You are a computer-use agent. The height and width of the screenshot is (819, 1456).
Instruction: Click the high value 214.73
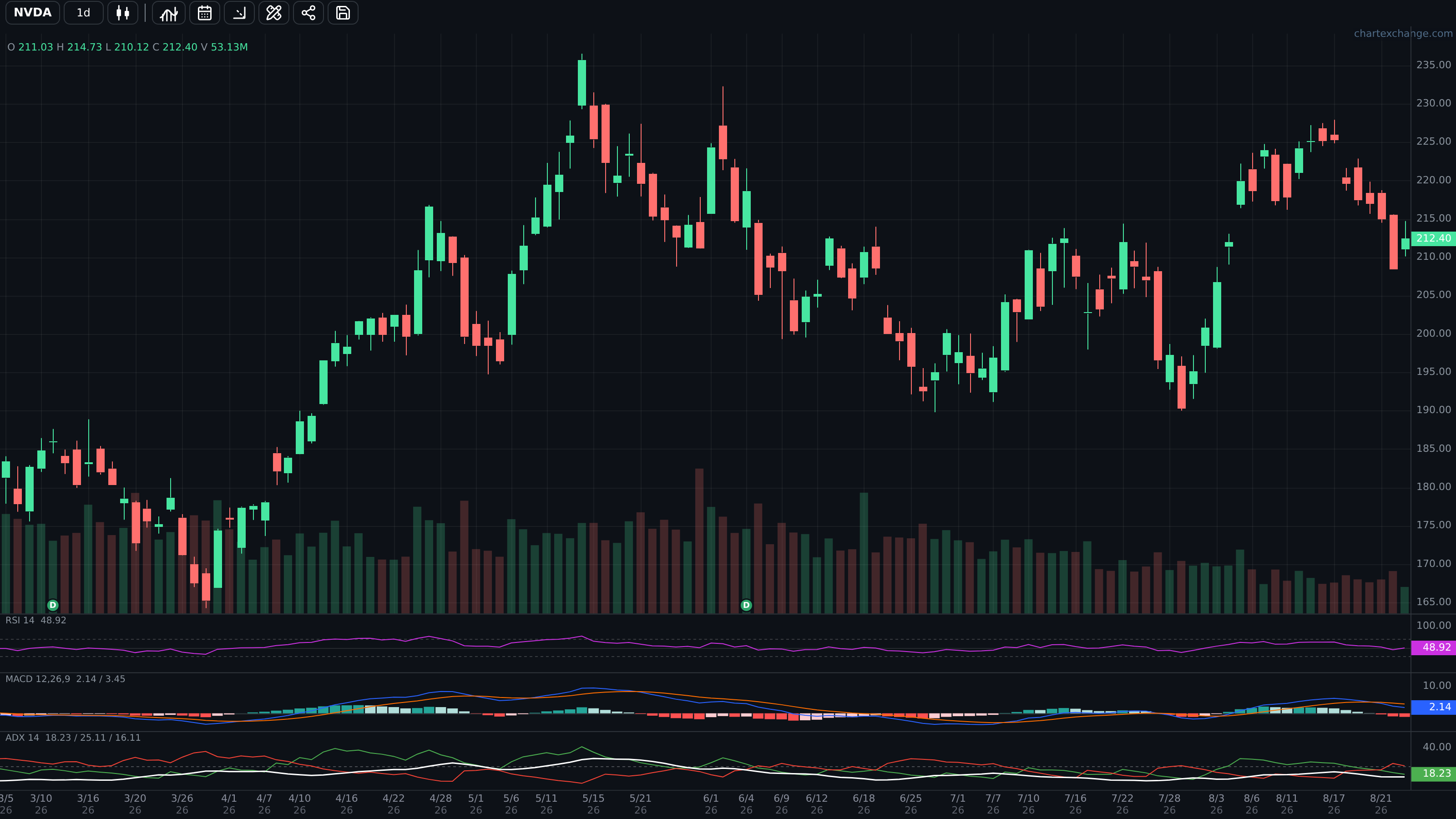(85, 47)
